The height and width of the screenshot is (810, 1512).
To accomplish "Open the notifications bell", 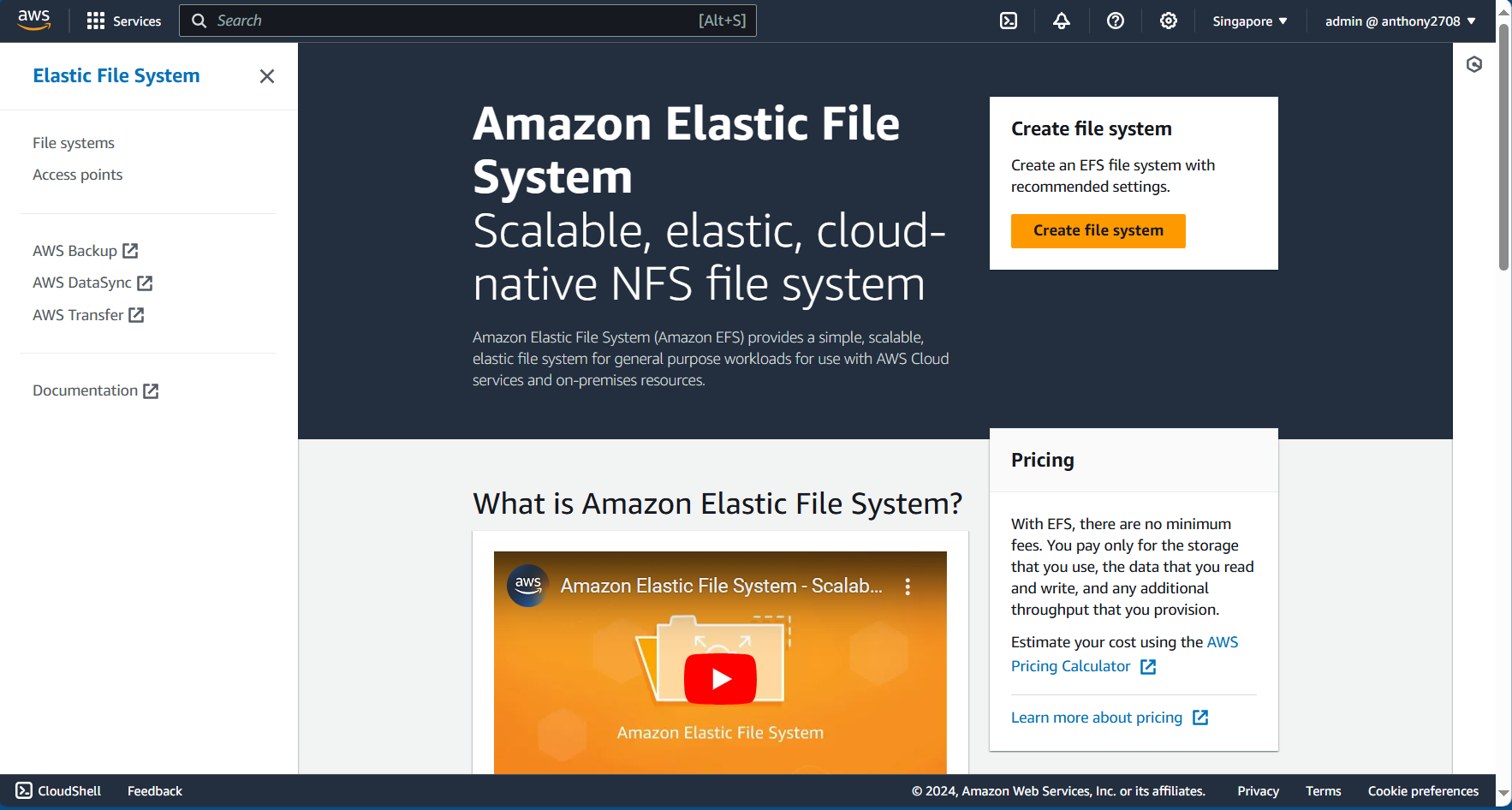I will pos(1062,21).
